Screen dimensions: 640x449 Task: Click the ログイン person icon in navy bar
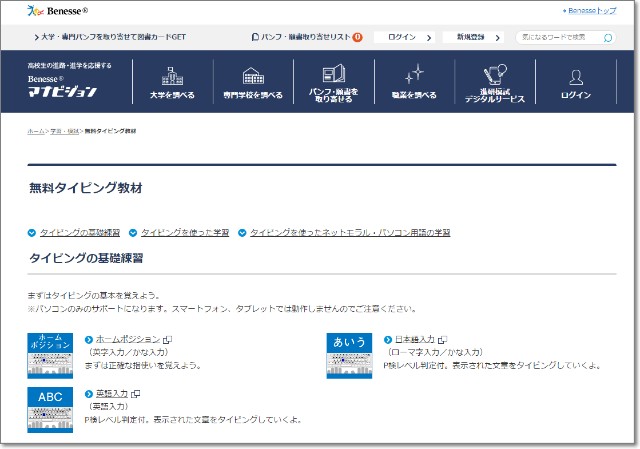point(576,77)
